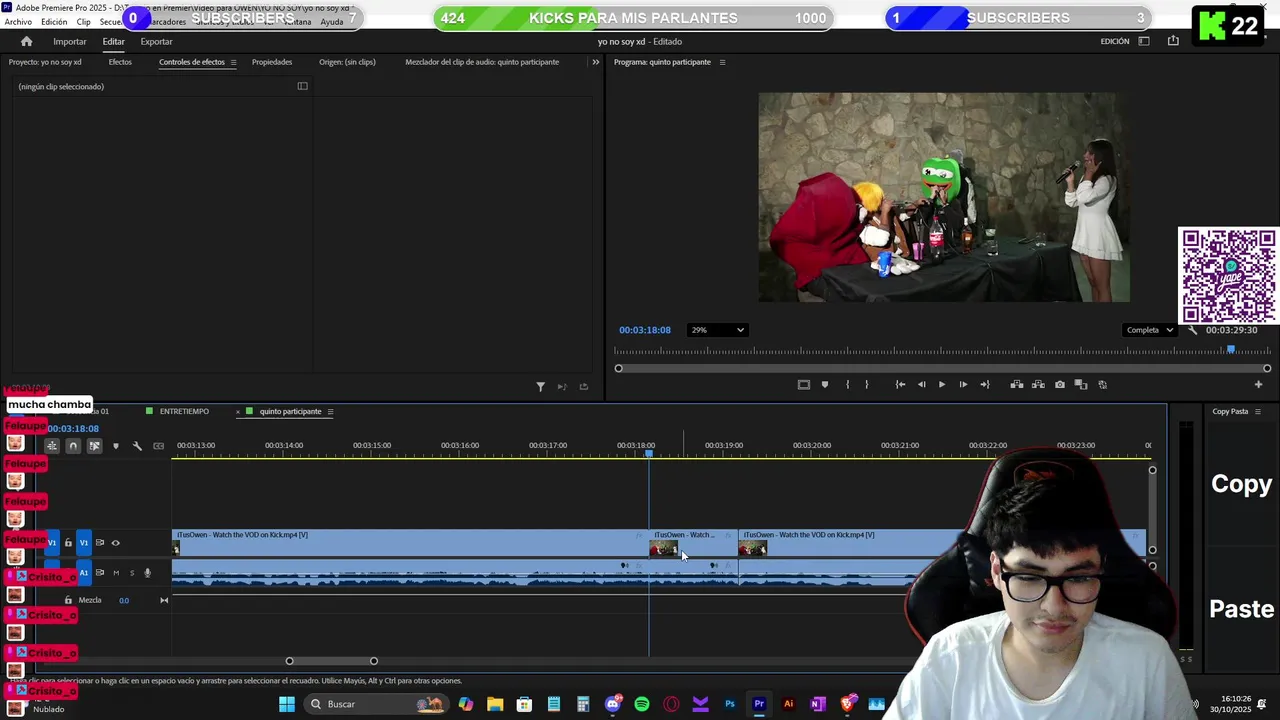Viewport: 1280px width, 720px height.
Task: Open Completa playback resolution dropdown
Action: coord(1148,330)
